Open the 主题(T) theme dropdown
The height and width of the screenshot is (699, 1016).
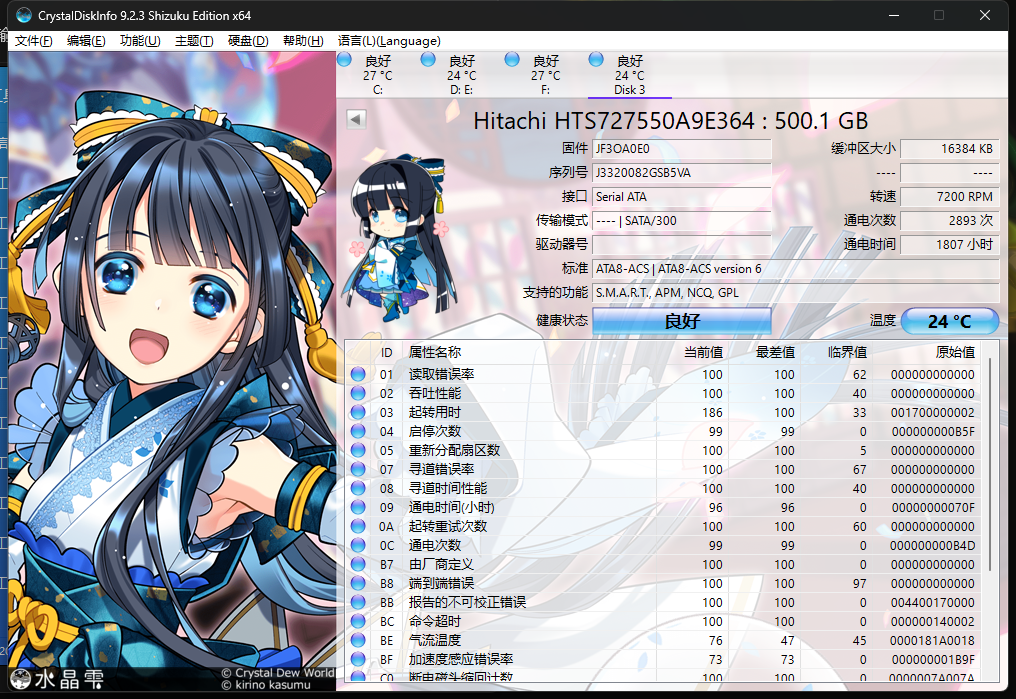194,41
